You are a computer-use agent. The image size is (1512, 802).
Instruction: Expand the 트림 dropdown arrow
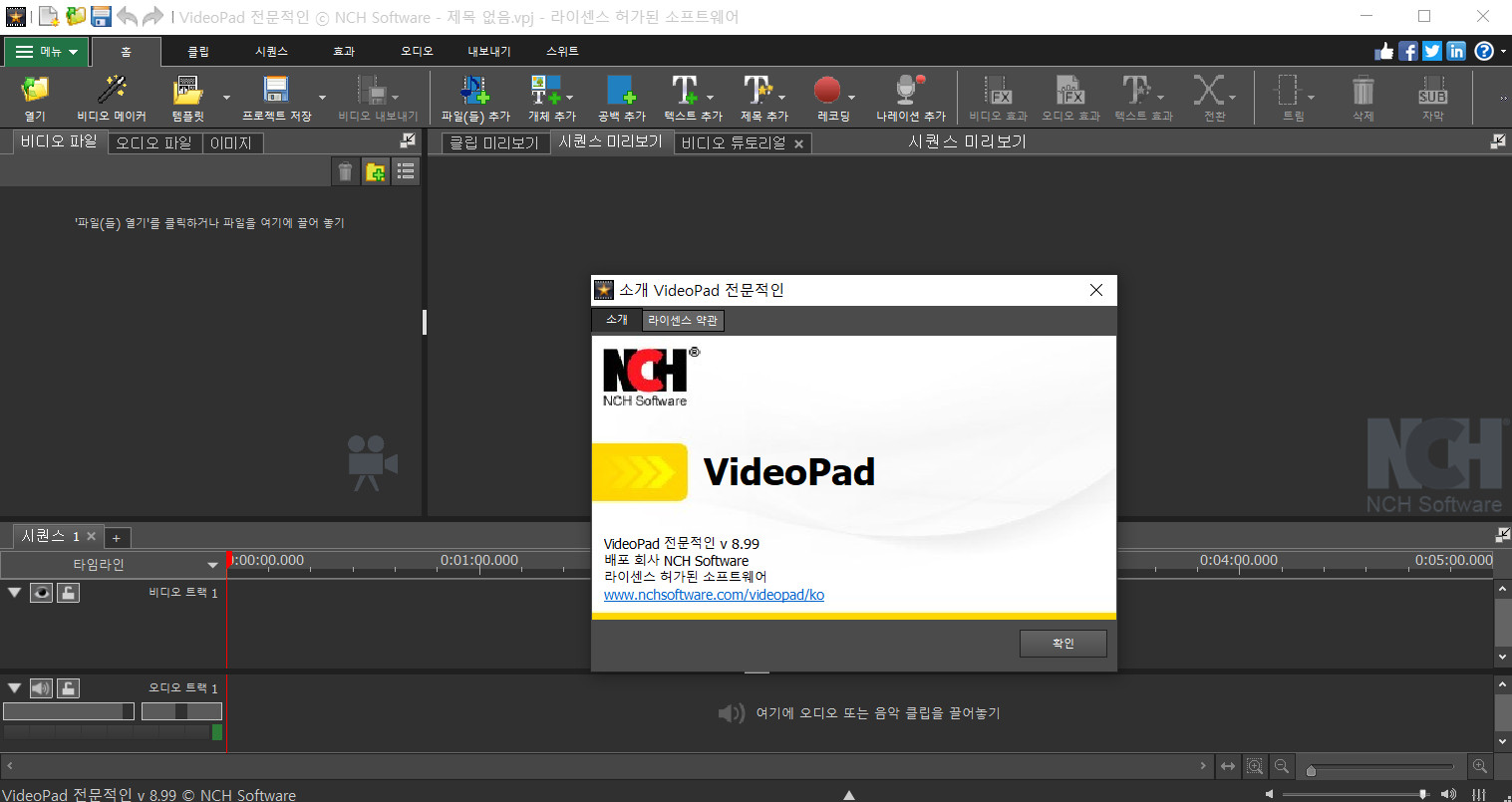[1311, 98]
